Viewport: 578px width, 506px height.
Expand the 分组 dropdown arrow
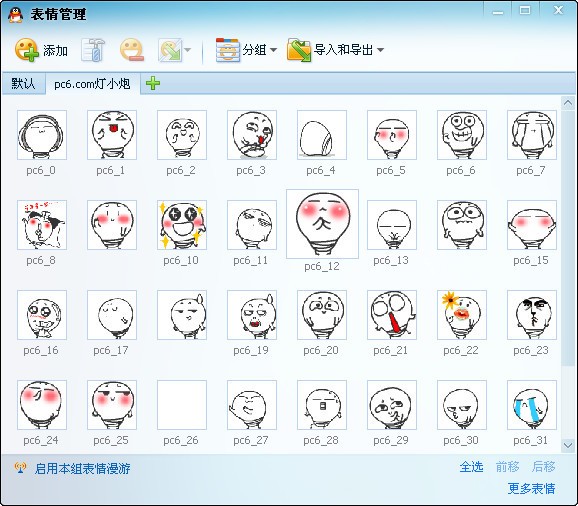[x=273, y=50]
